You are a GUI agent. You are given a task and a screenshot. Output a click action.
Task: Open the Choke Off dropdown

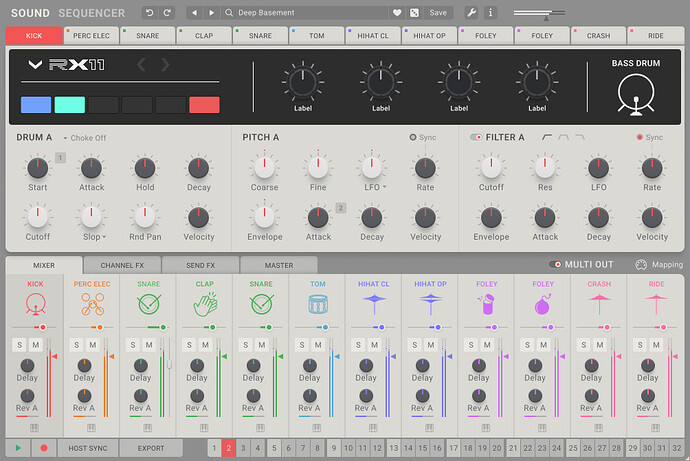pyautogui.click(x=84, y=138)
